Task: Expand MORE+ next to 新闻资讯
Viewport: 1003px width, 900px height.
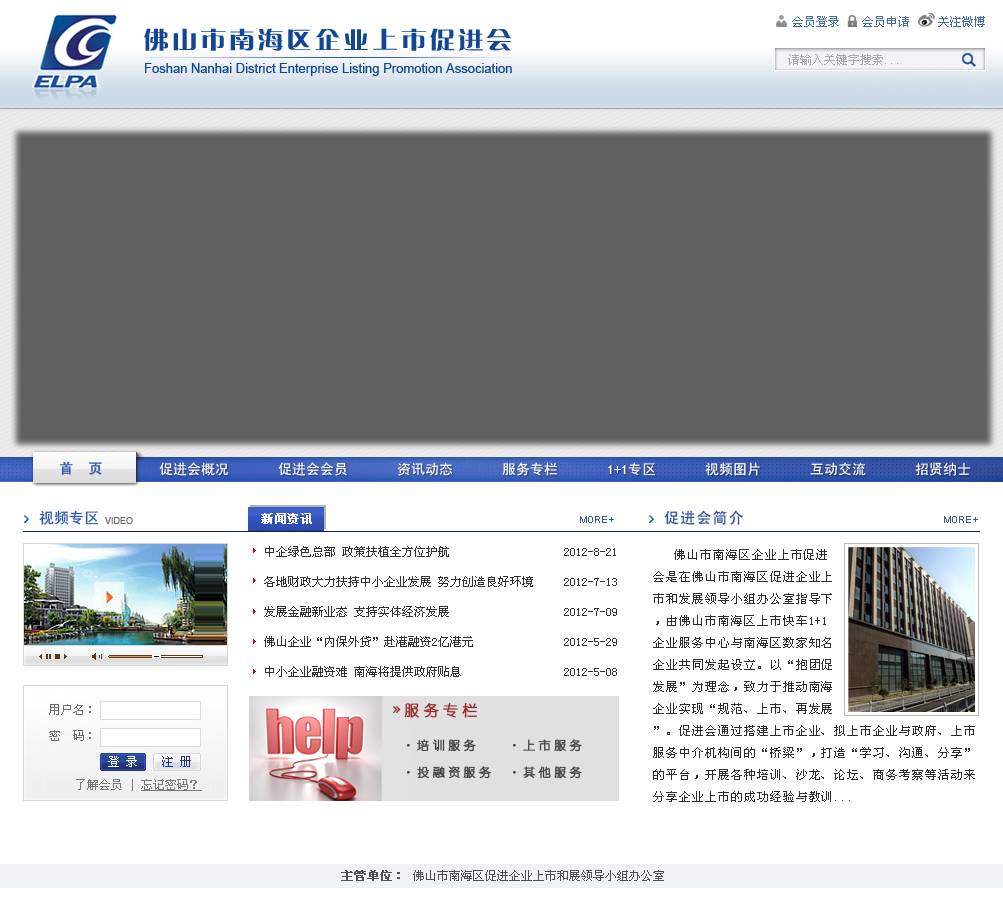Action: click(596, 520)
